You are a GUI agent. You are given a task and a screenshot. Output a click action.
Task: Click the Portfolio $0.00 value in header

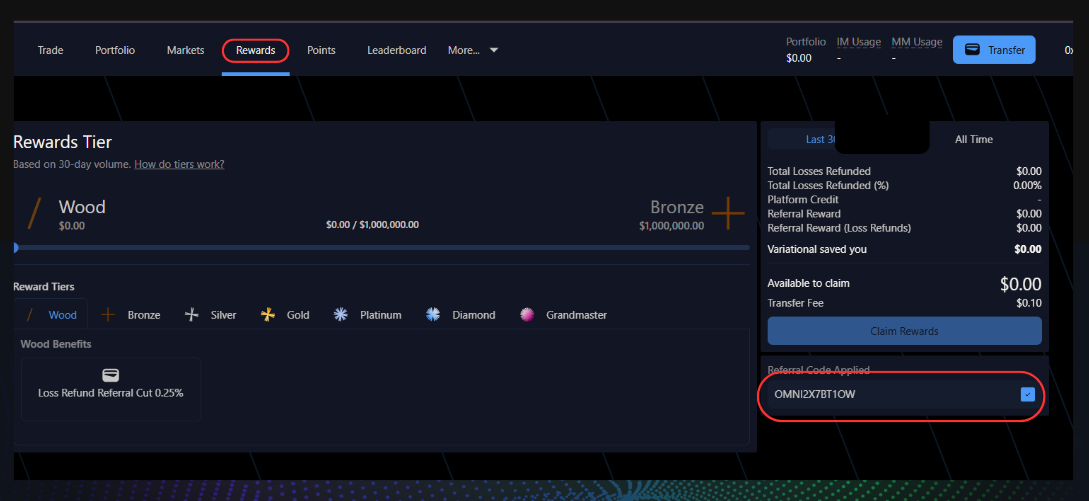(x=799, y=58)
